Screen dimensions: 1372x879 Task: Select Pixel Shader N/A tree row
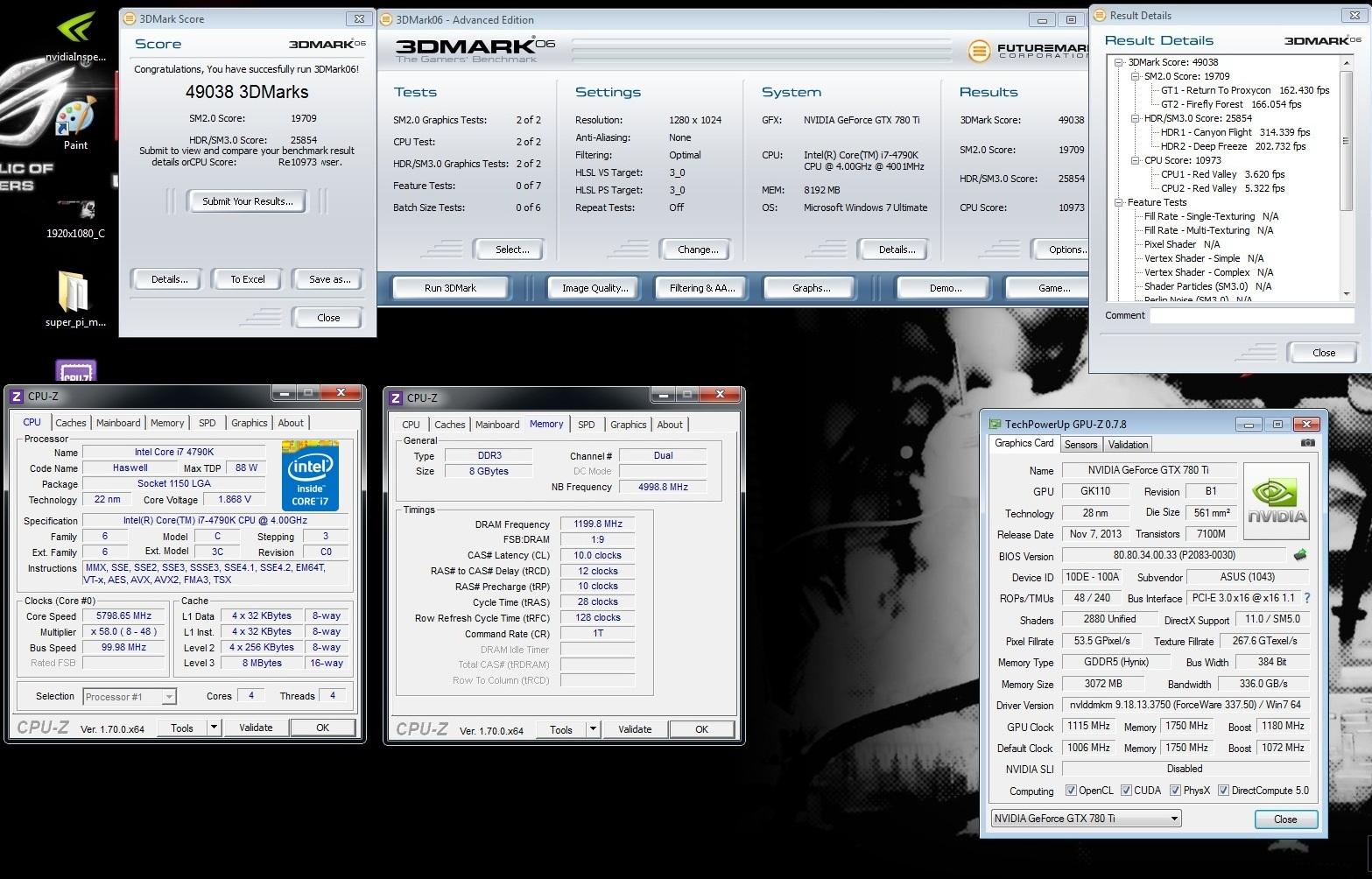[x=1182, y=244]
